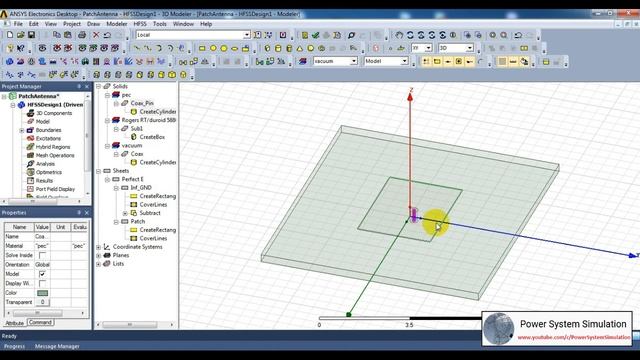Open the Message Manager tab
Viewport: 640px width, 360px height.
tap(57, 347)
